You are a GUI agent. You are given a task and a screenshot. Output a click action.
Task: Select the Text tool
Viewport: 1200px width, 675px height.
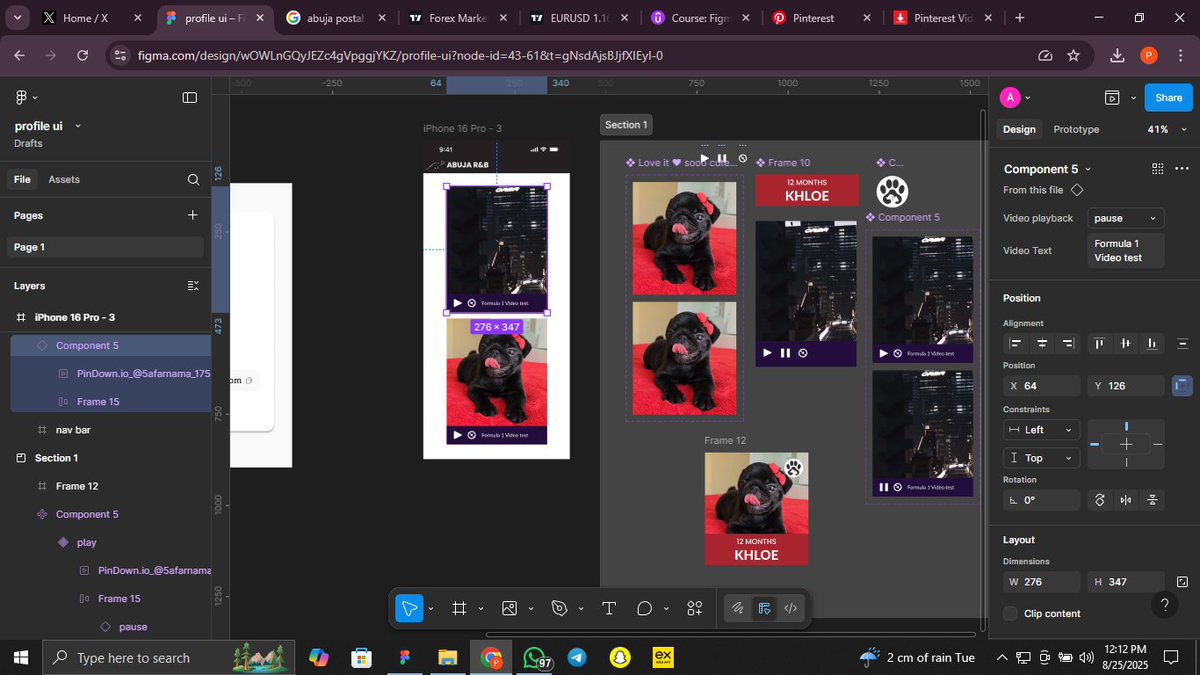point(608,608)
